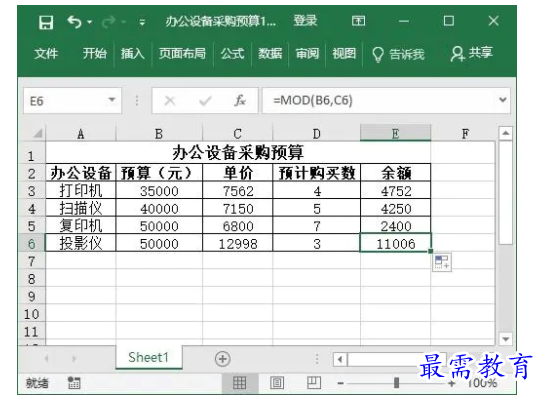The image size is (541, 398).
Task: Open the Undo history dropdown arrow
Action: click(x=89, y=22)
